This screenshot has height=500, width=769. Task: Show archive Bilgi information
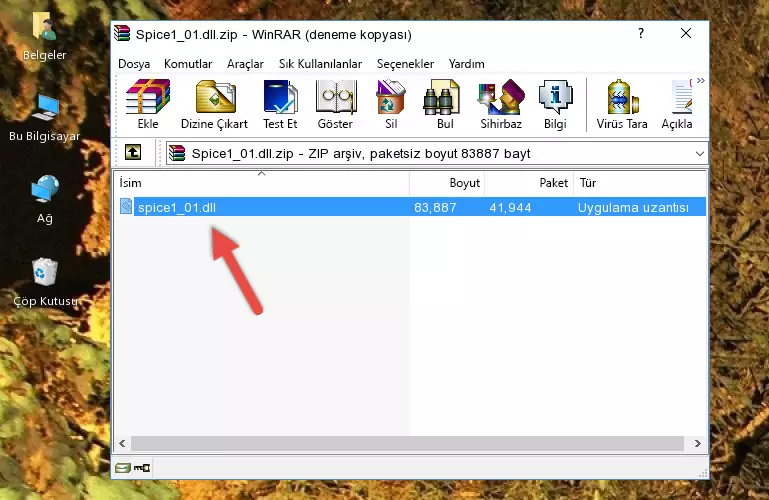(x=555, y=104)
